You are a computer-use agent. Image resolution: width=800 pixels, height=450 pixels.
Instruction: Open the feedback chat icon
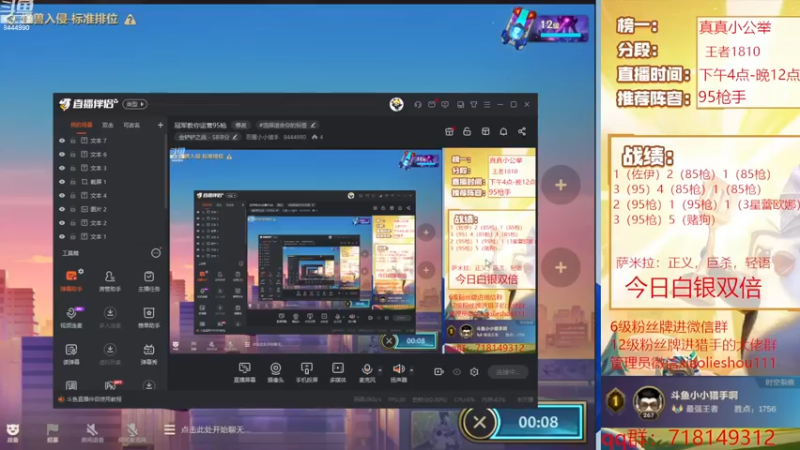point(445,104)
